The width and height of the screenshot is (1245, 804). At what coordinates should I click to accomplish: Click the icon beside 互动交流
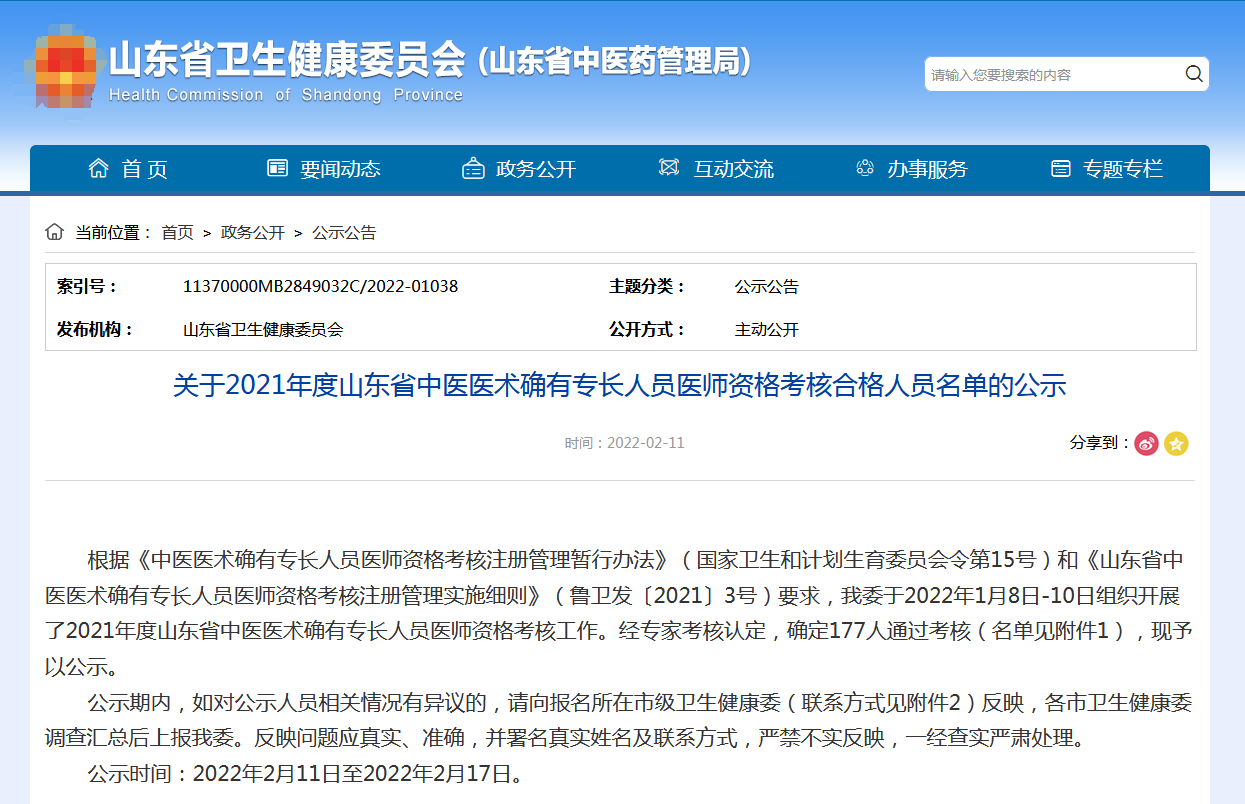pos(669,168)
